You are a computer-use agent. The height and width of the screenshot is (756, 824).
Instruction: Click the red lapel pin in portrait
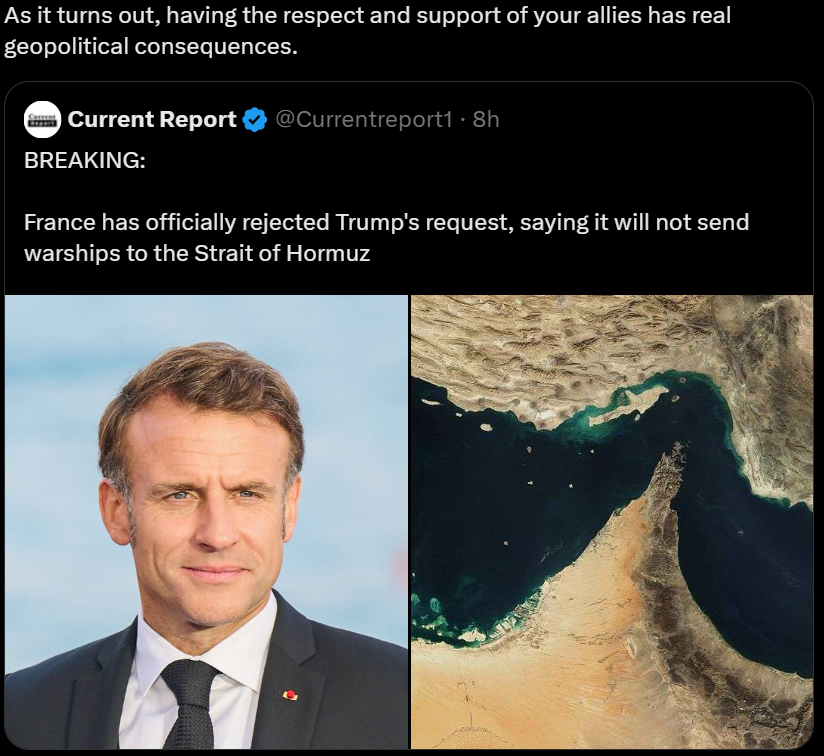tap(290, 695)
